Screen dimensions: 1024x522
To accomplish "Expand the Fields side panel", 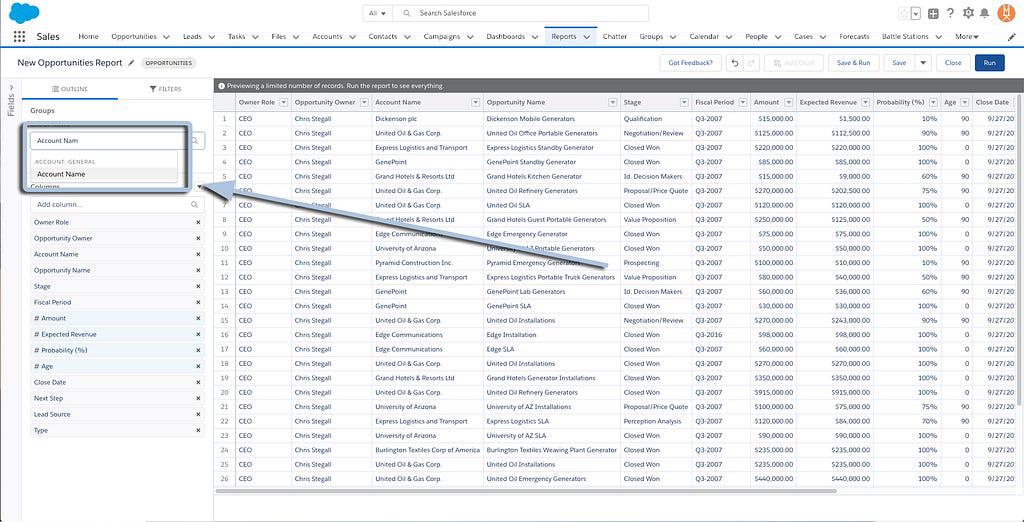I will click(11, 98).
